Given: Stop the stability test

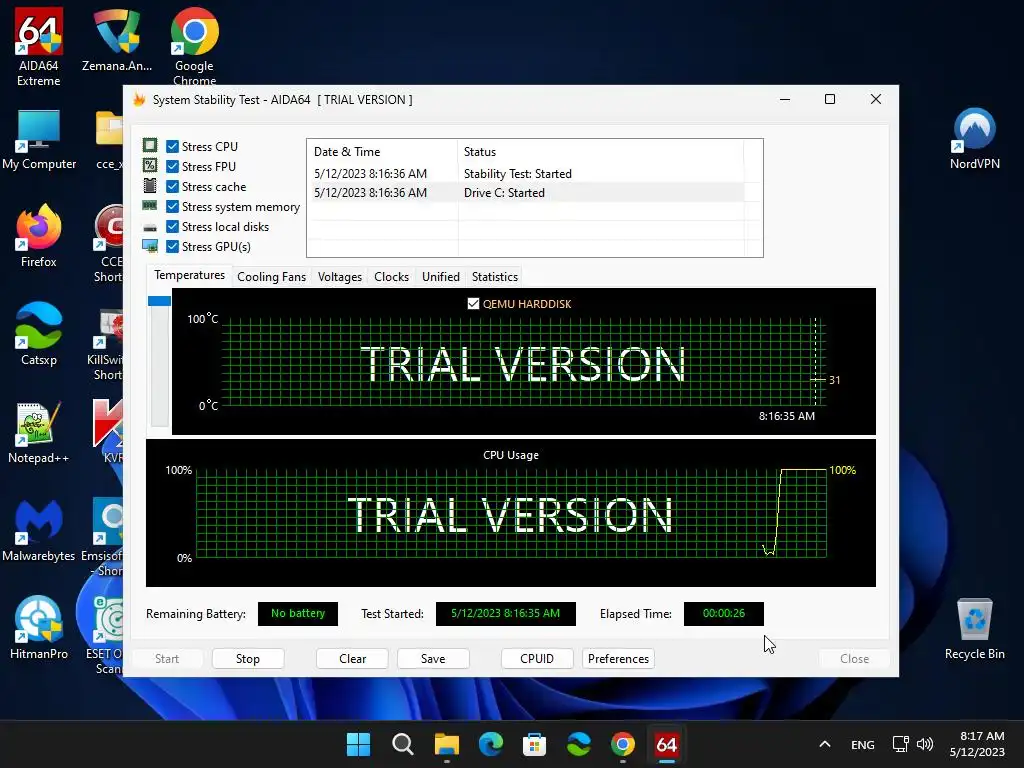Looking at the screenshot, I should tap(248, 658).
